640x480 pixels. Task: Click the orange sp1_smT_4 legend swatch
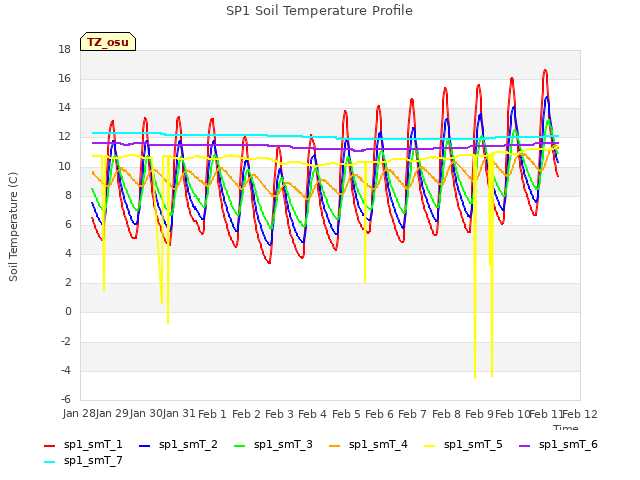pos(335,446)
